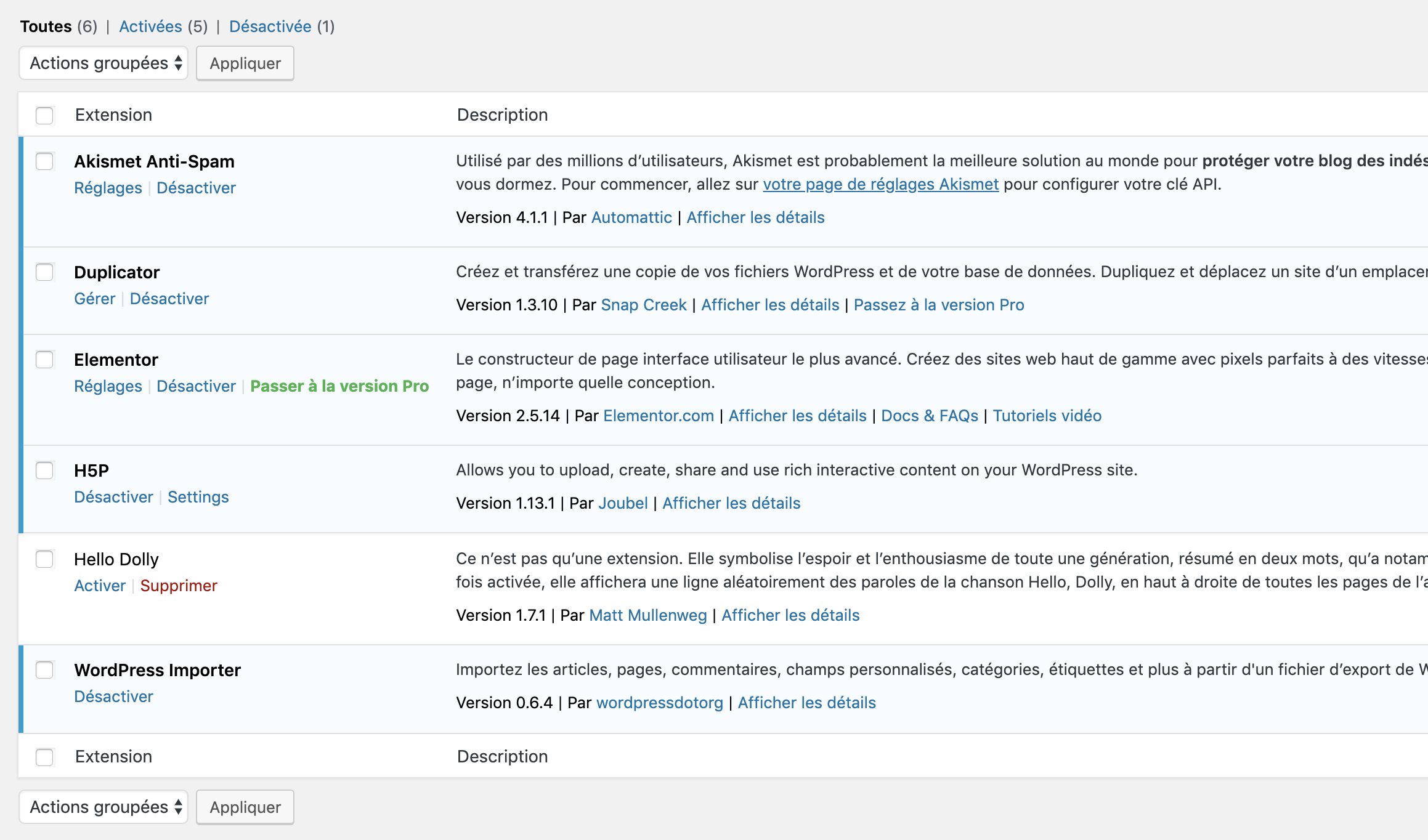Click the top Extension column header
Image resolution: width=1428 pixels, height=840 pixels.
click(x=113, y=115)
